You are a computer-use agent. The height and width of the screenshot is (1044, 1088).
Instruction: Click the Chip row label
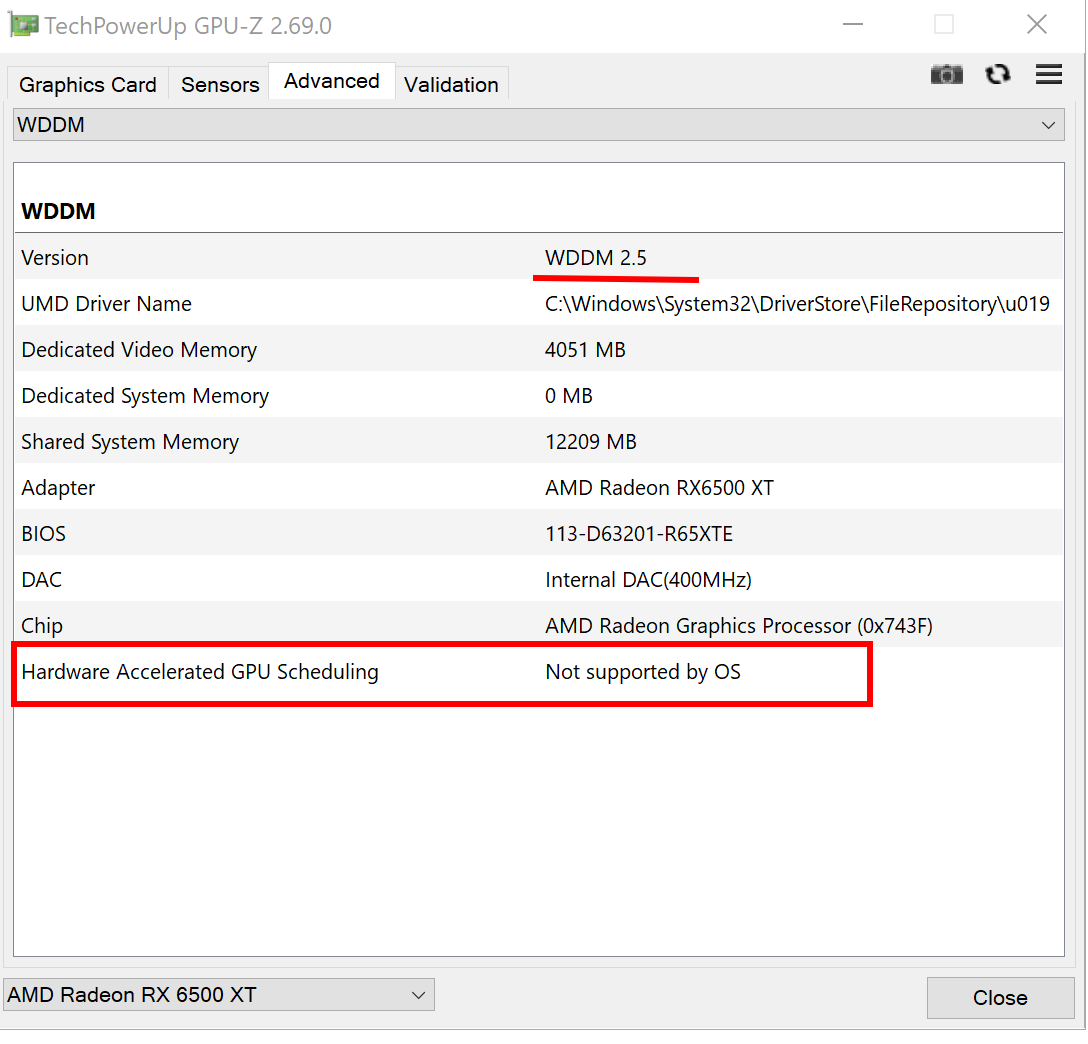pyautogui.click(x=42, y=626)
